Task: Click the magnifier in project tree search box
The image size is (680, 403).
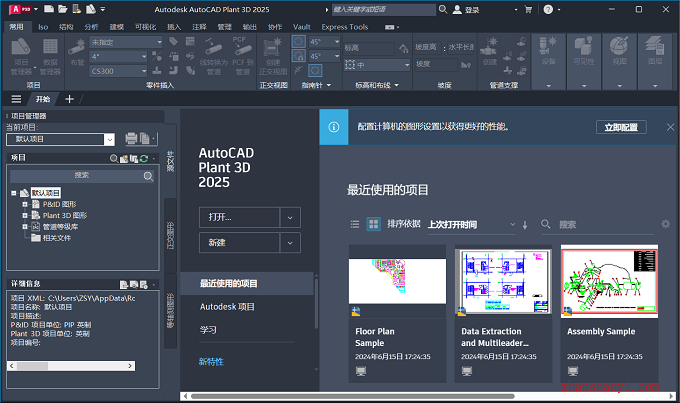Action: (148, 176)
